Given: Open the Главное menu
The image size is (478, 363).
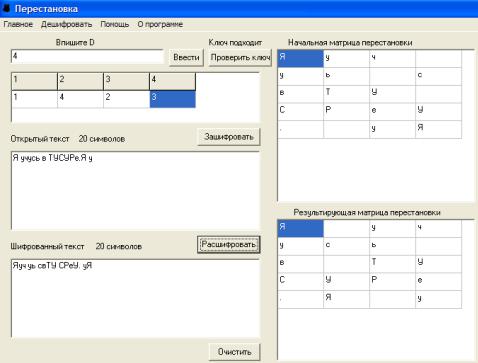Looking at the screenshot, I should pos(18,24).
